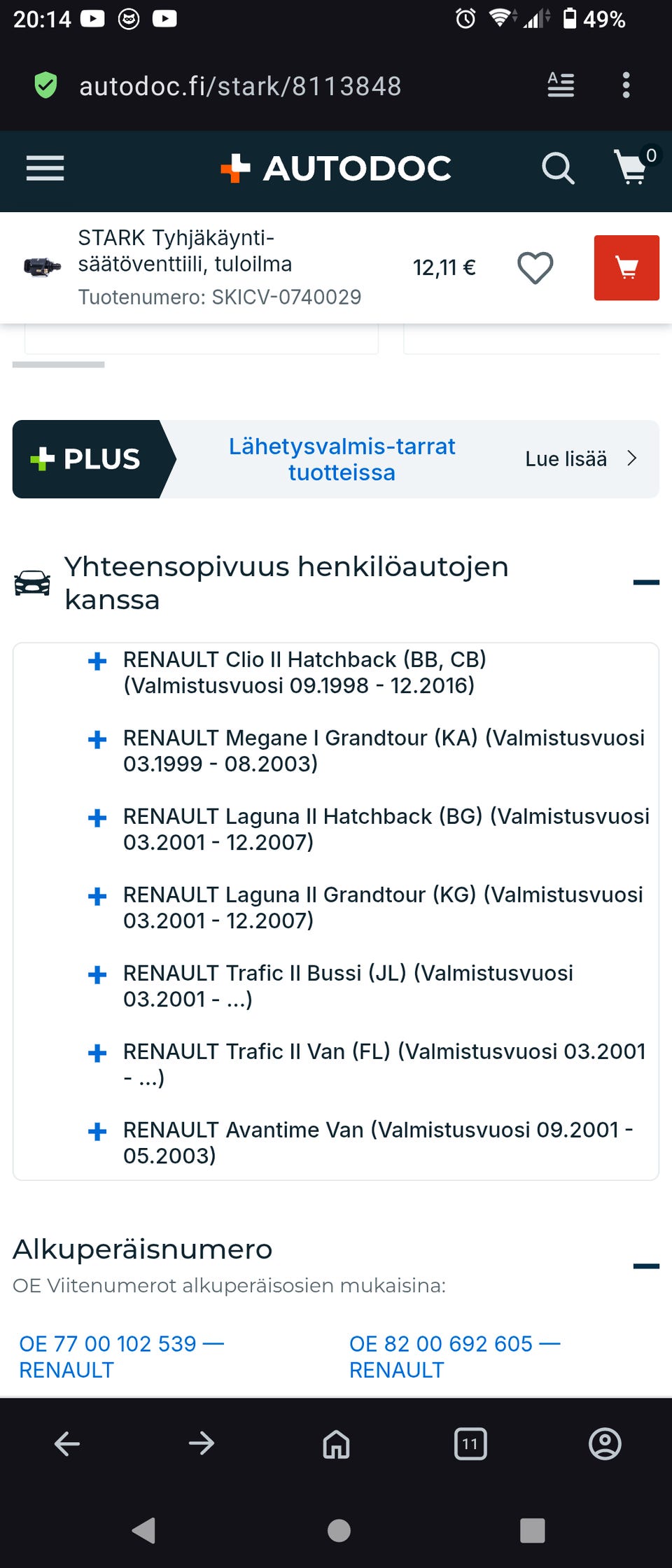The image size is (672, 1568).
Task: Expand RENAULT Clio II Hatchback entry
Action: point(97,661)
